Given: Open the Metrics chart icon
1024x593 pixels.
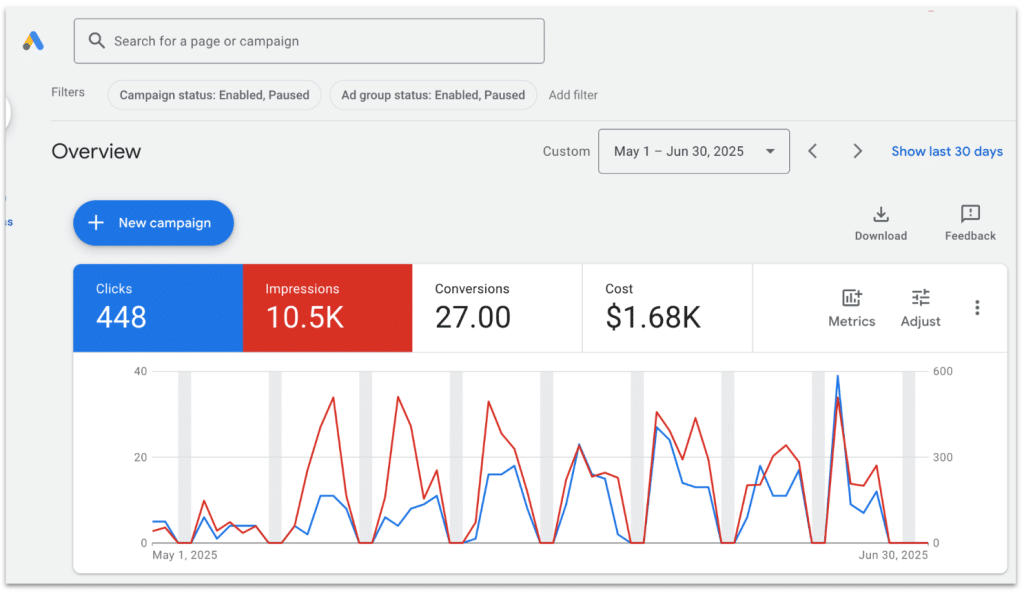Looking at the screenshot, I should pos(851,298).
